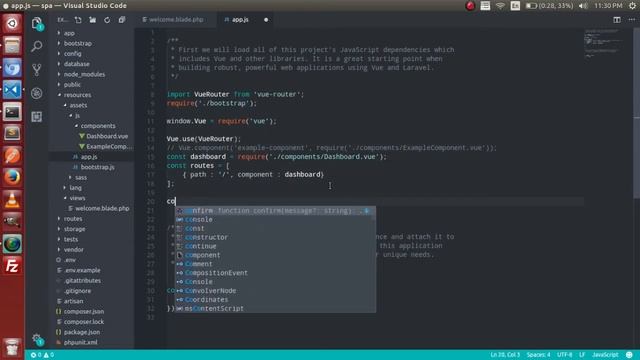Open the Debug view in activity bar
The image size is (640, 360).
[x=37, y=93]
